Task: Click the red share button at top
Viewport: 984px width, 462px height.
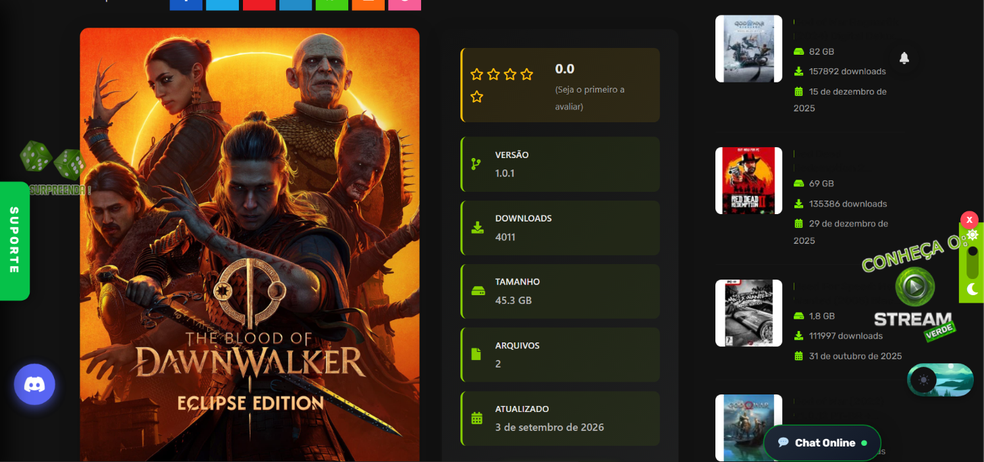Action: click(x=259, y=4)
